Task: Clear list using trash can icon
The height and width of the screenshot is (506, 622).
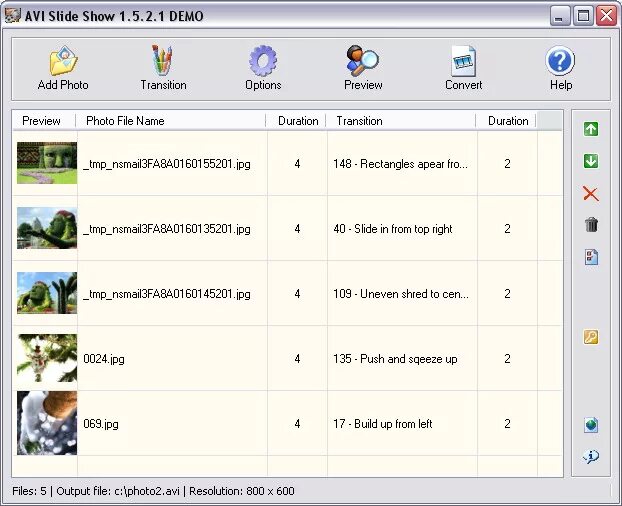Action: click(x=591, y=224)
